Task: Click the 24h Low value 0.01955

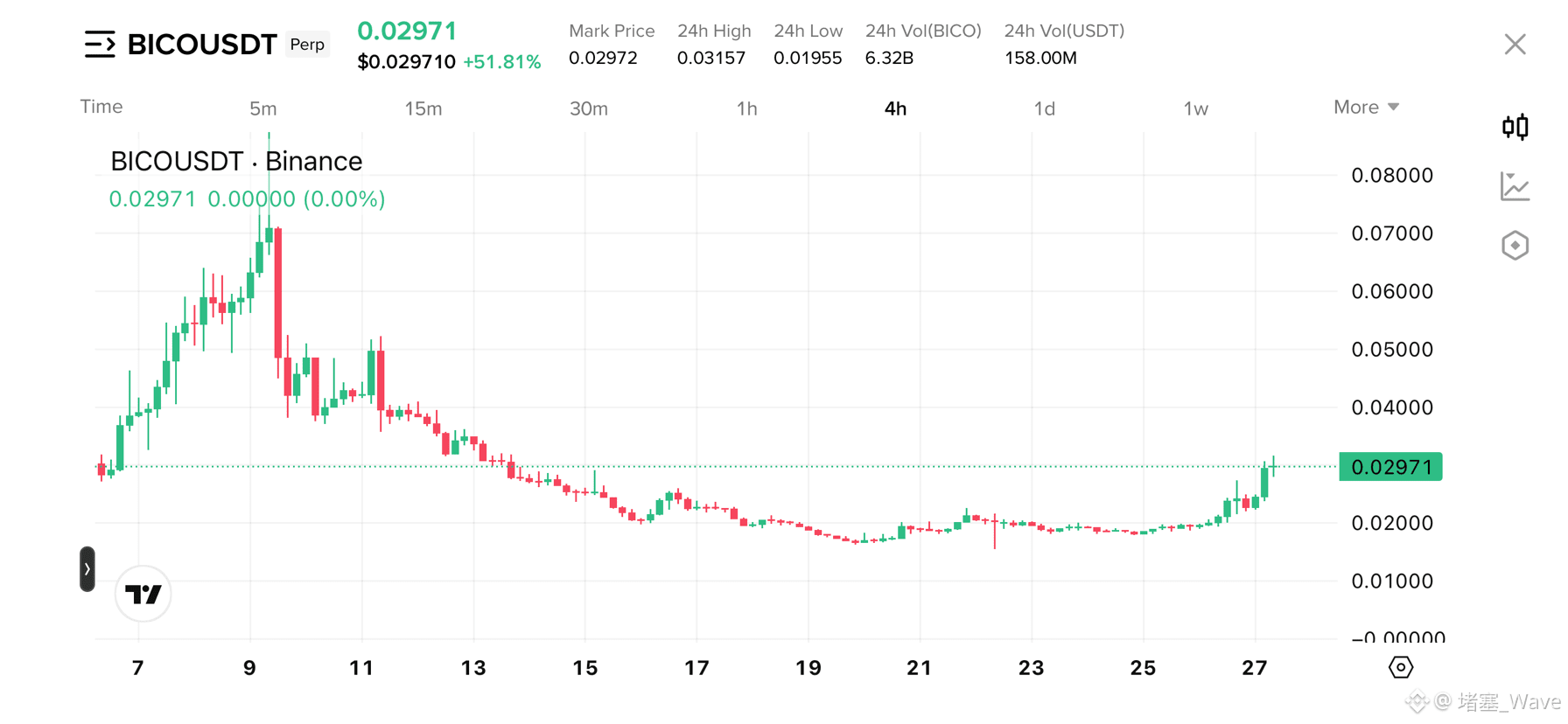Action: tap(808, 58)
